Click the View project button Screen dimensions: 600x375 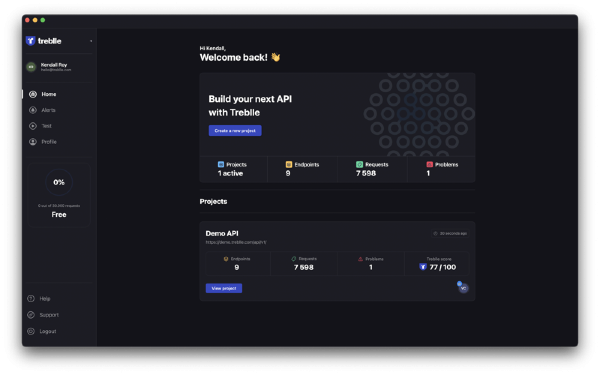pos(224,288)
